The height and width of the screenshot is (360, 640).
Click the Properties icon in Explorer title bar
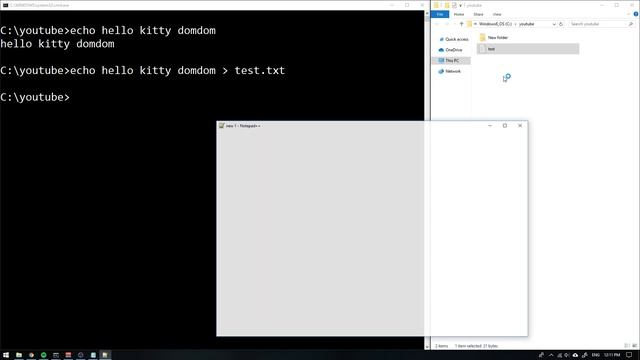[x=454, y=5]
